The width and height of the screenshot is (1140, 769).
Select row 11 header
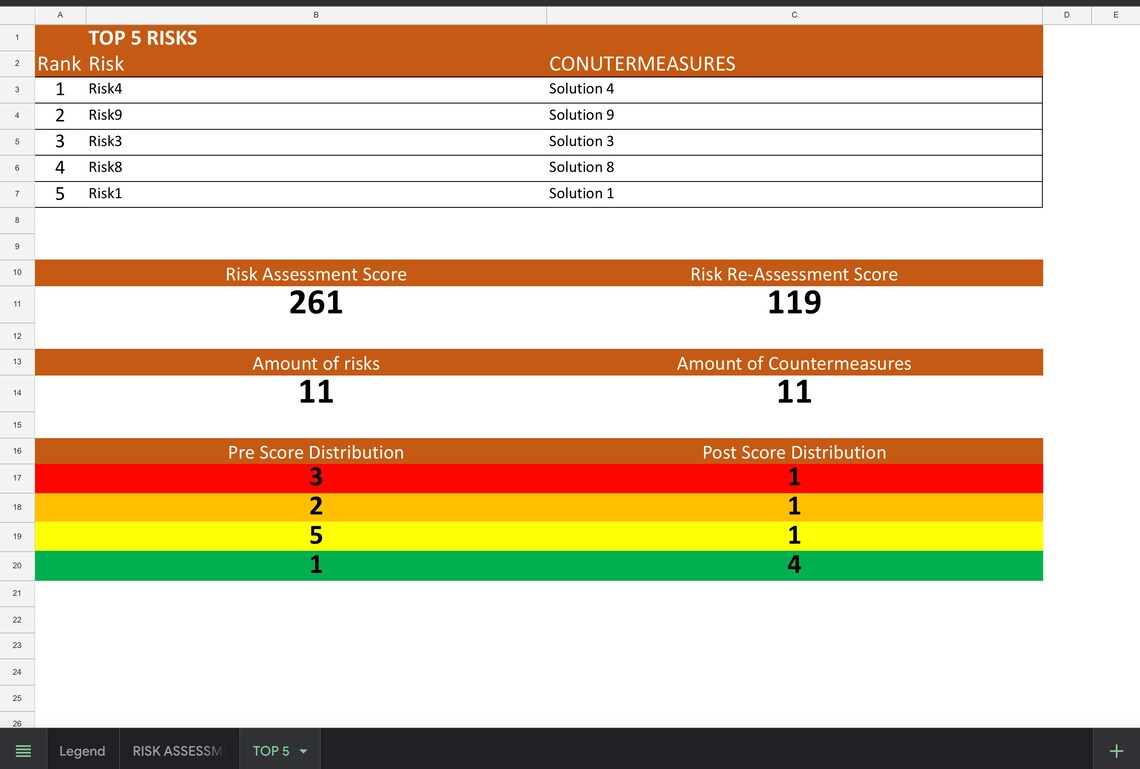point(16,303)
